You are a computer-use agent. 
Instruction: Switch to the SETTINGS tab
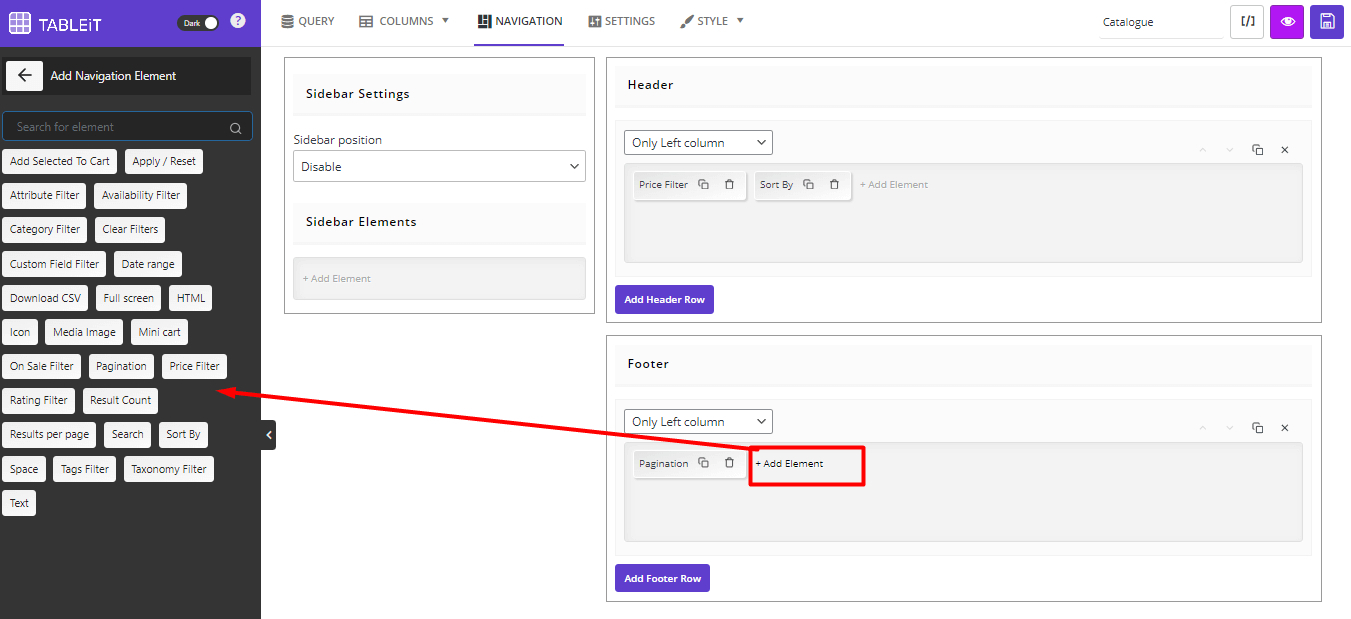(x=621, y=21)
